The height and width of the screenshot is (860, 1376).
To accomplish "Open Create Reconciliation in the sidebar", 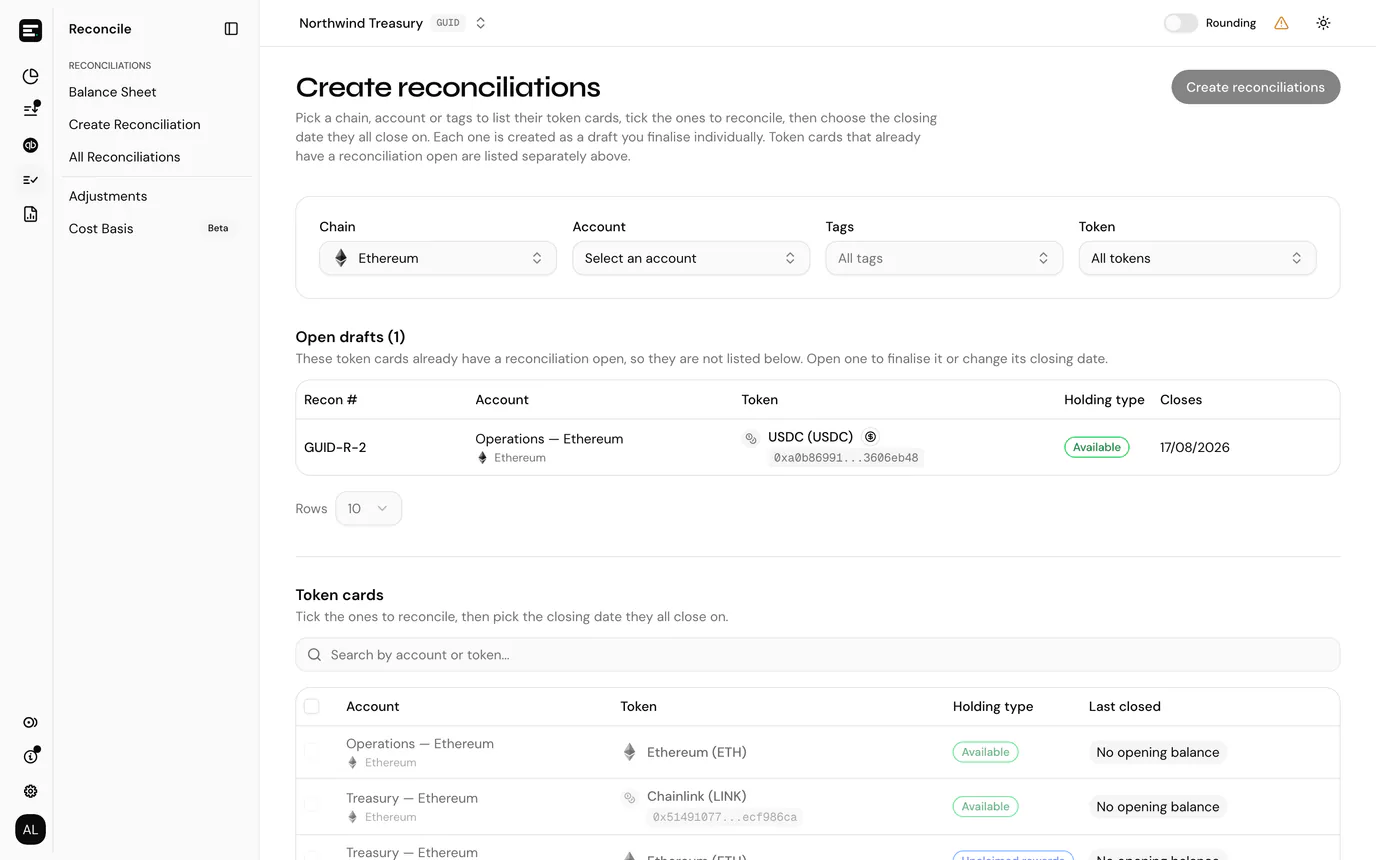I will (x=134, y=124).
